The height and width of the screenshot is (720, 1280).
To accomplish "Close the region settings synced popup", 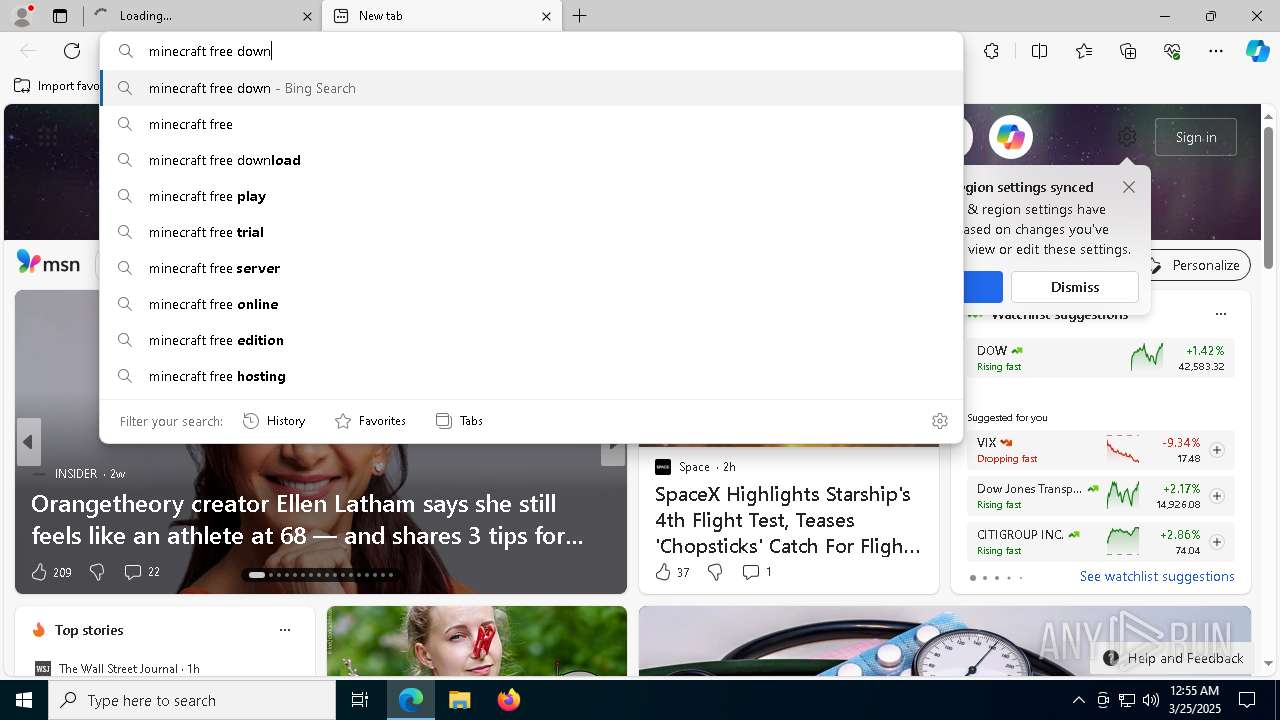I will pyautogui.click(x=1129, y=187).
